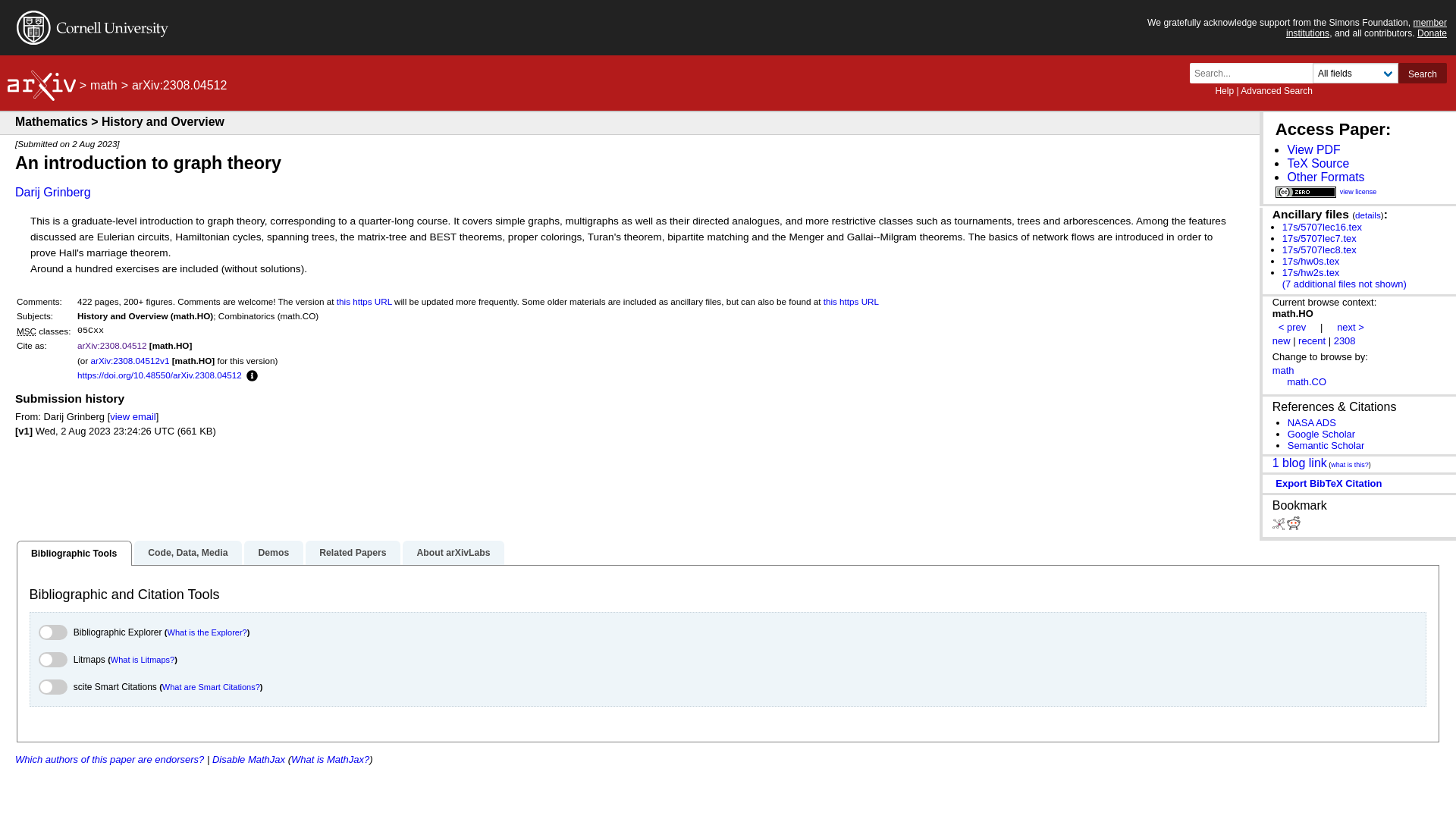Click the Advanced Search link

tap(1276, 90)
